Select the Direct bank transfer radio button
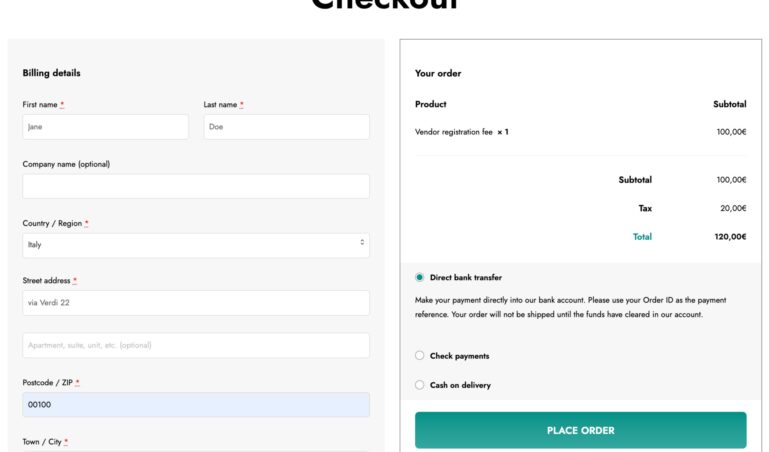The height and width of the screenshot is (452, 769). point(420,277)
